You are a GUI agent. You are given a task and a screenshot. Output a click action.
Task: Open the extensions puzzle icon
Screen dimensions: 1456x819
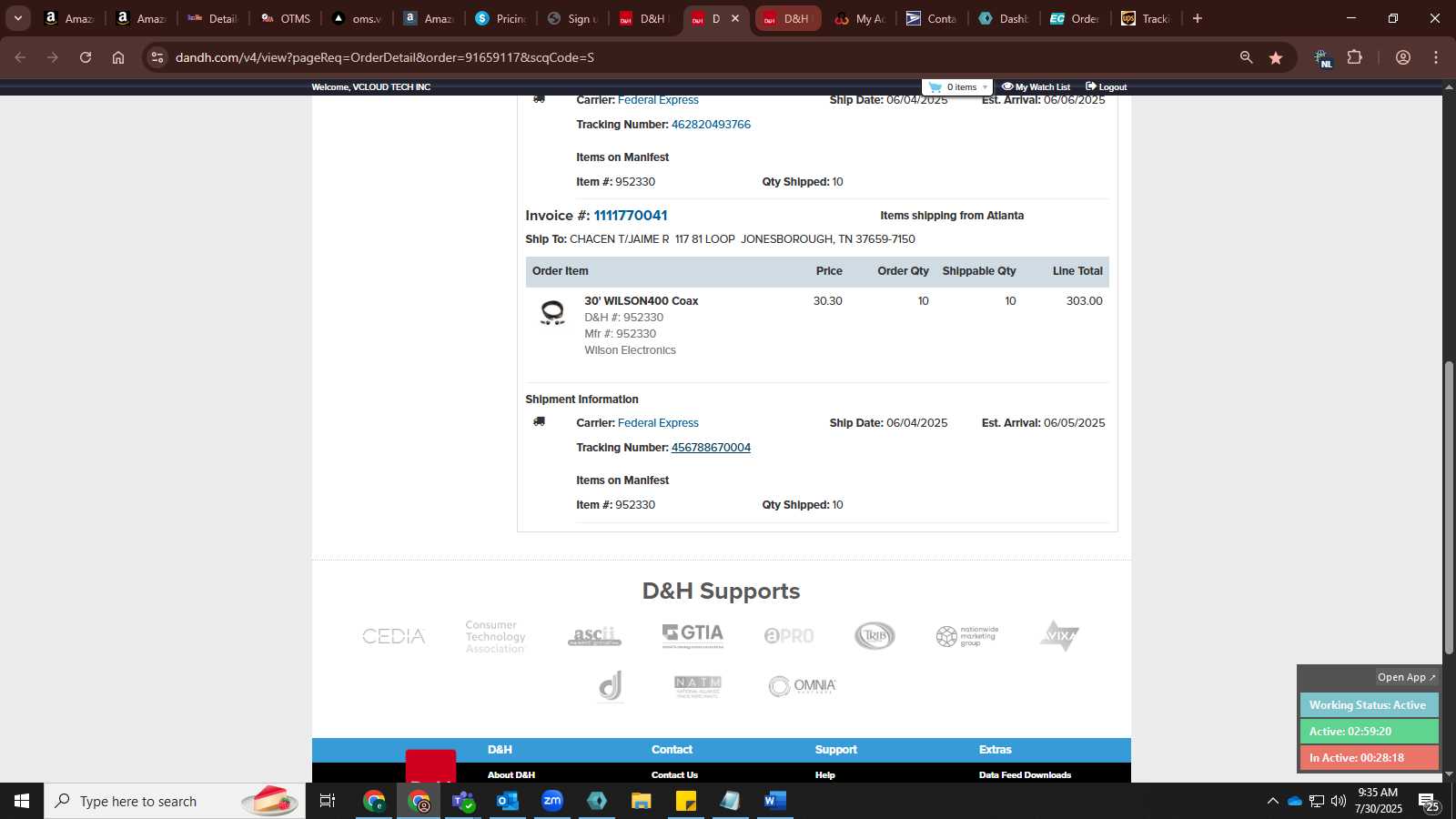pyautogui.click(x=1355, y=57)
